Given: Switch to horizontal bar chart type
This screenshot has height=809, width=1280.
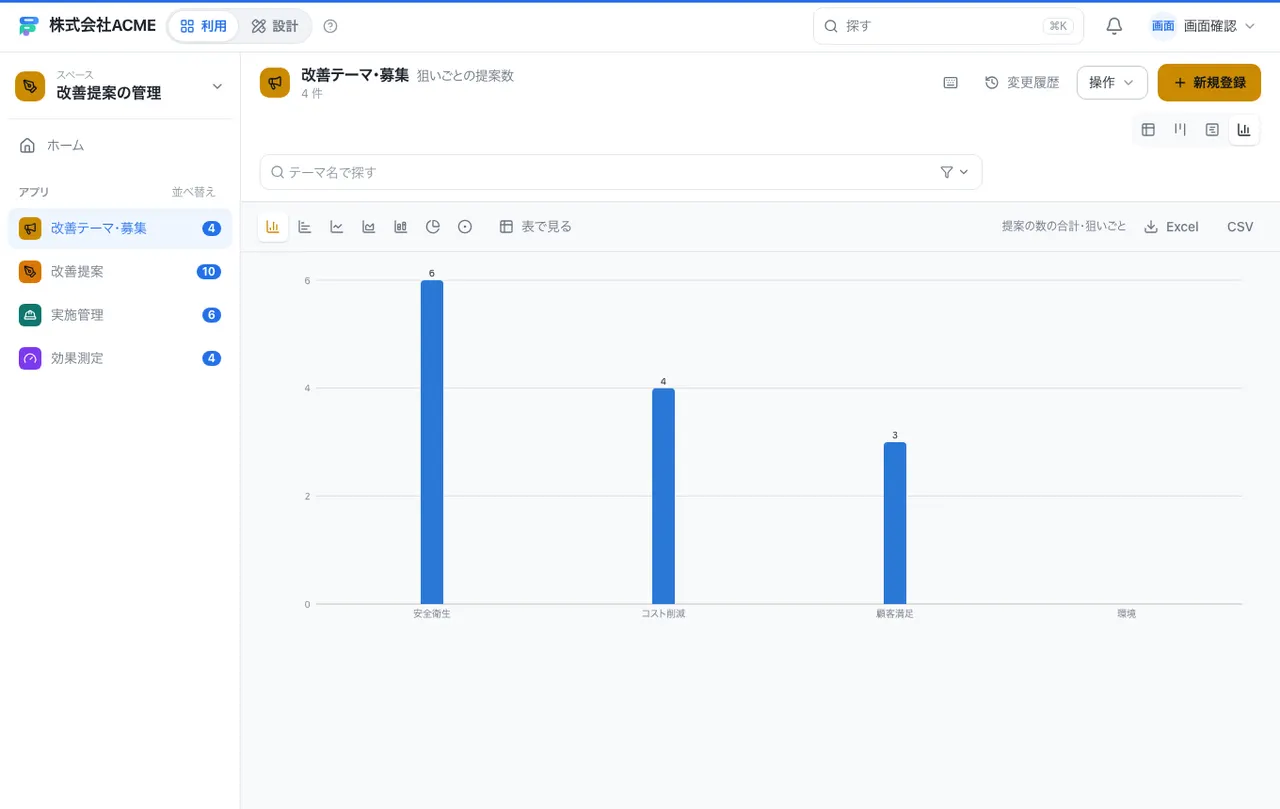Looking at the screenshot, I should [305, 227].
